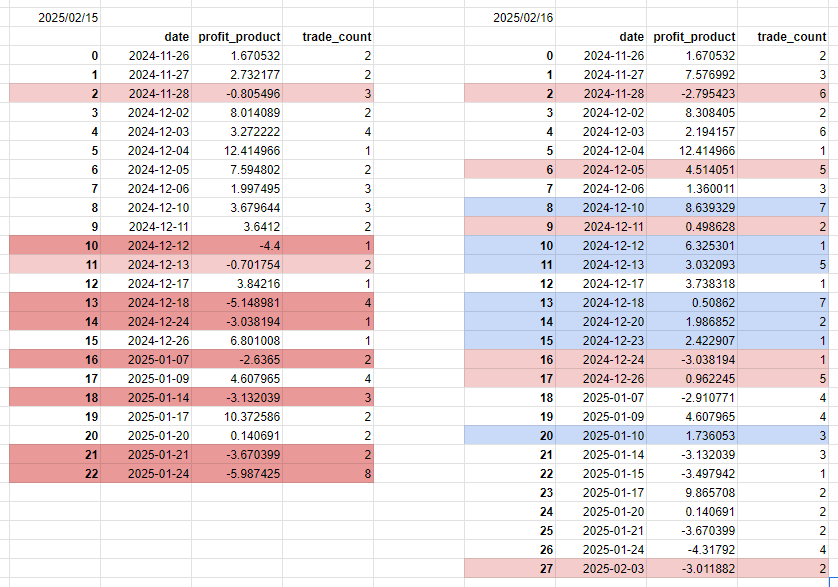Screen dimensions: 838x587
Task: Select the red cell -5.148981
Action: 237,303
